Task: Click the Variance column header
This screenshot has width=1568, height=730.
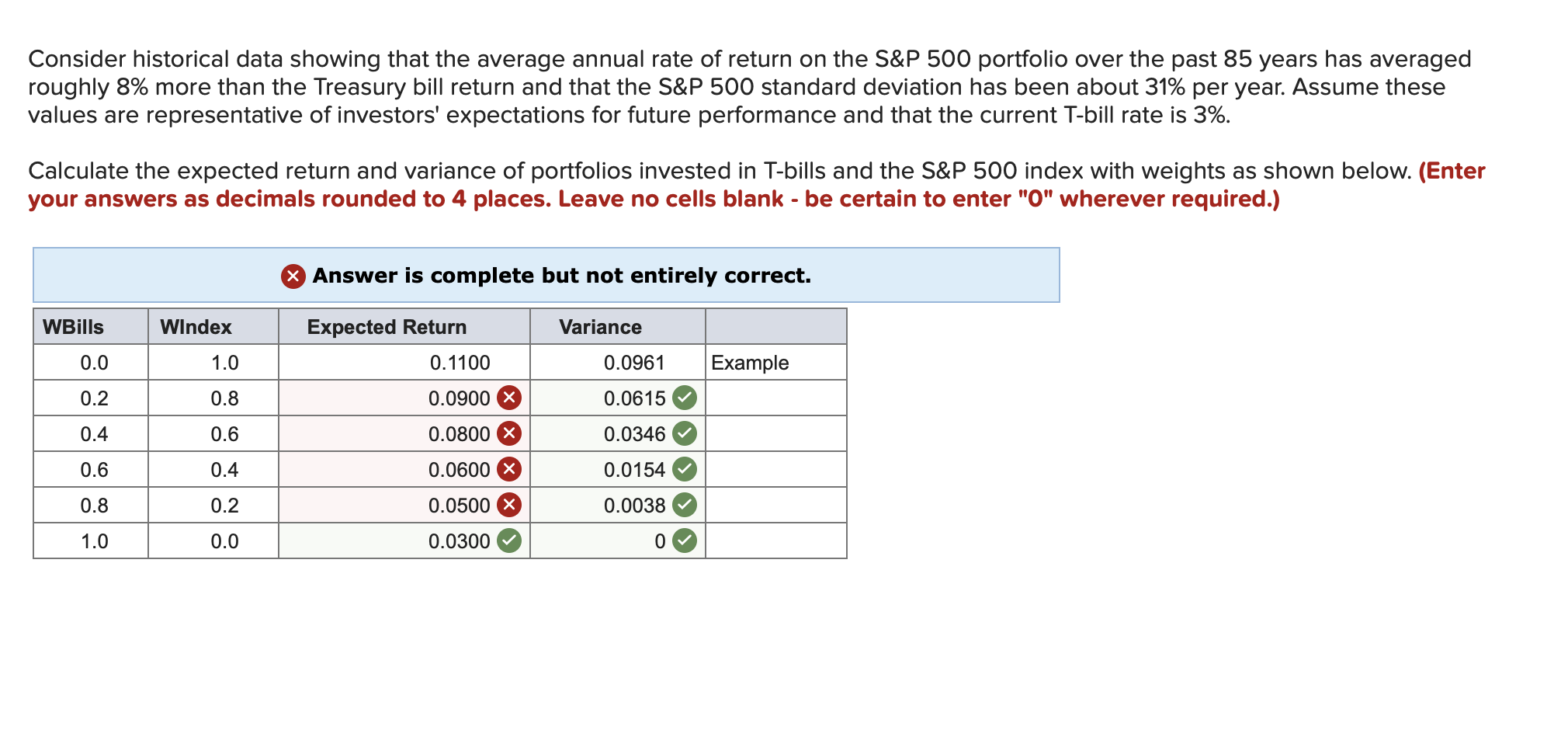Action: 601,327
